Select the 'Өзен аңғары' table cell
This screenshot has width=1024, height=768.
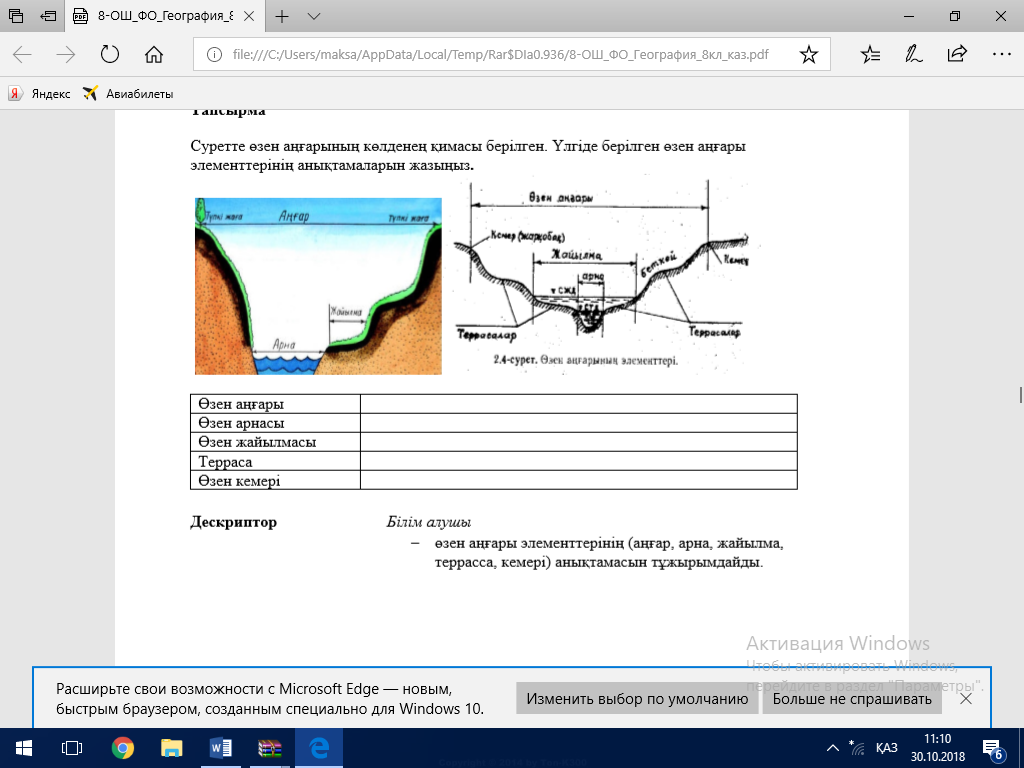[x=276, y=404]
